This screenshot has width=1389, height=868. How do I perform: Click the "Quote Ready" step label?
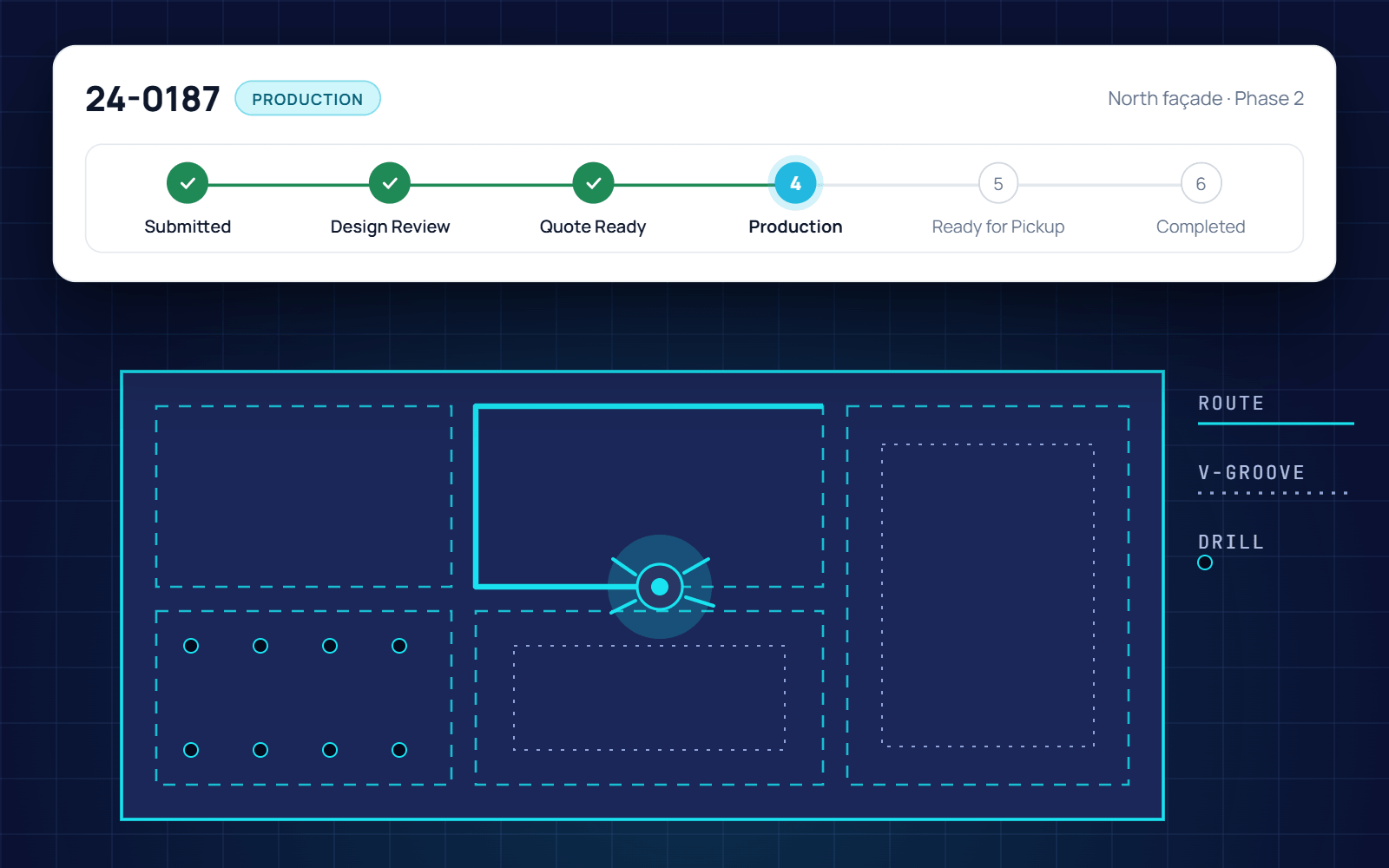[x=593, y=227]
